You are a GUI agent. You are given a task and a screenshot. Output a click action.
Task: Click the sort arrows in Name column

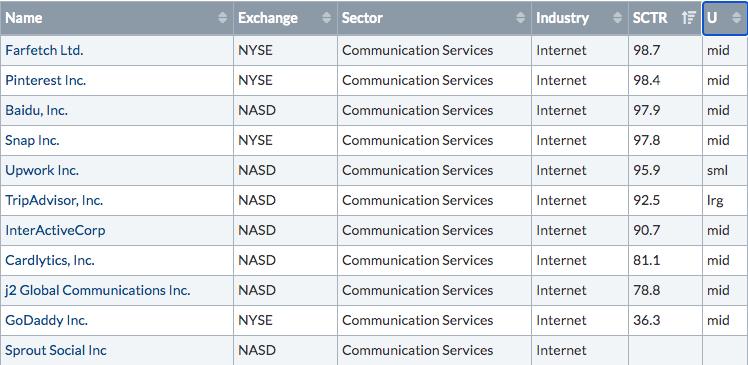pos(223,18)
